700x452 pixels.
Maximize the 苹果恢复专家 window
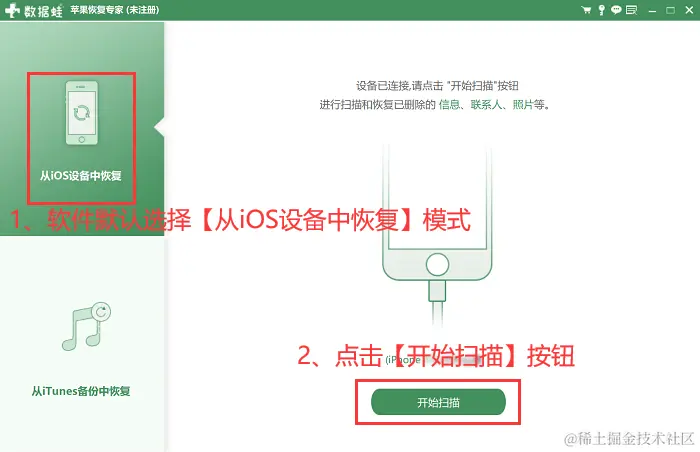tap(671, 10)
